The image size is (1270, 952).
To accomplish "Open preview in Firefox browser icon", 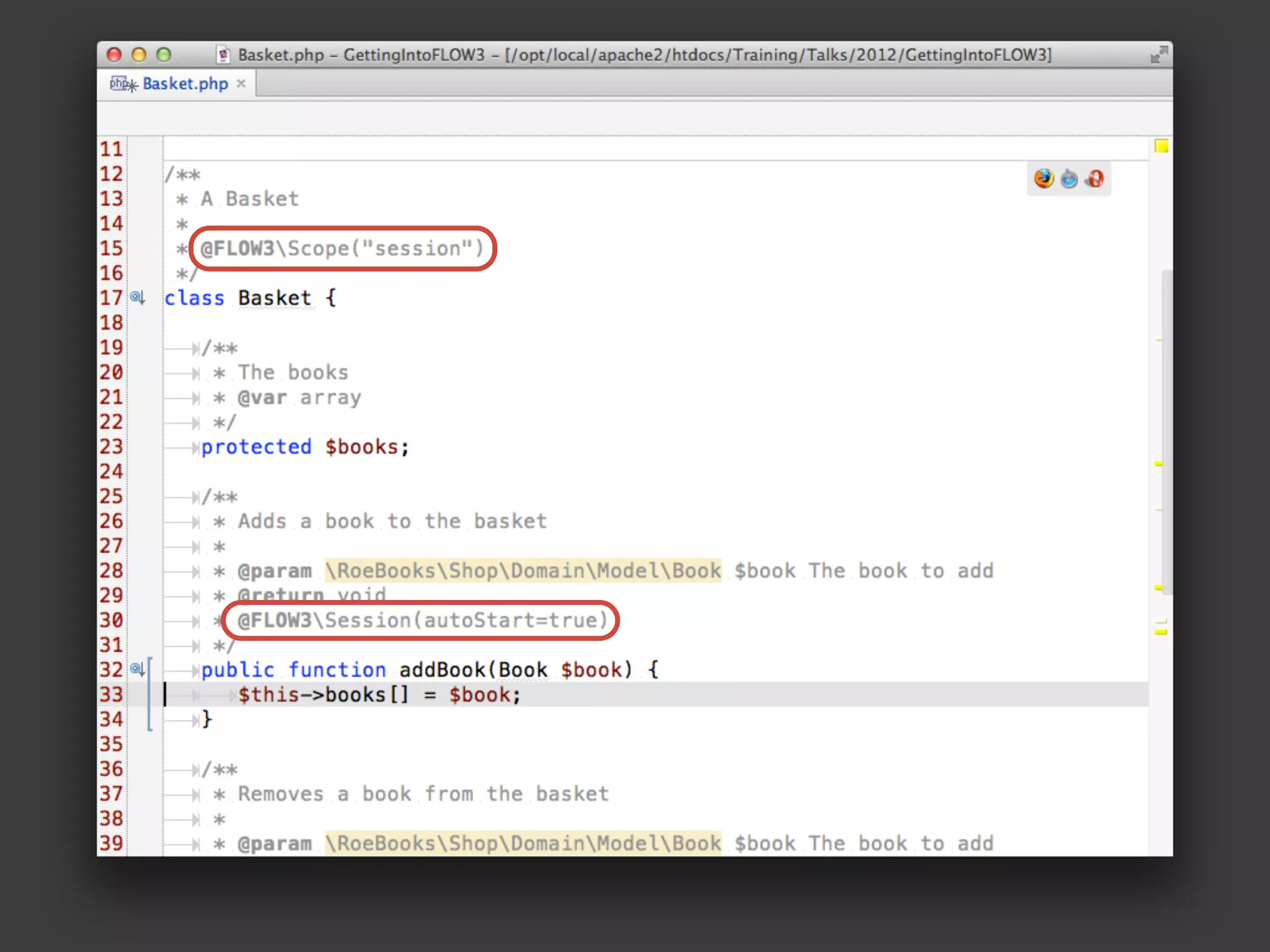I will [1044, 178].
